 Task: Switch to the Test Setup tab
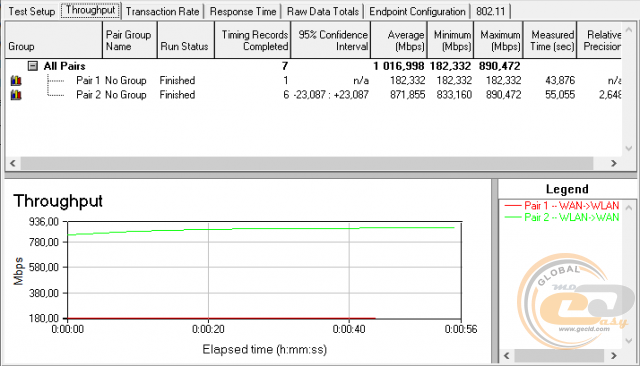tap(31, 11)
